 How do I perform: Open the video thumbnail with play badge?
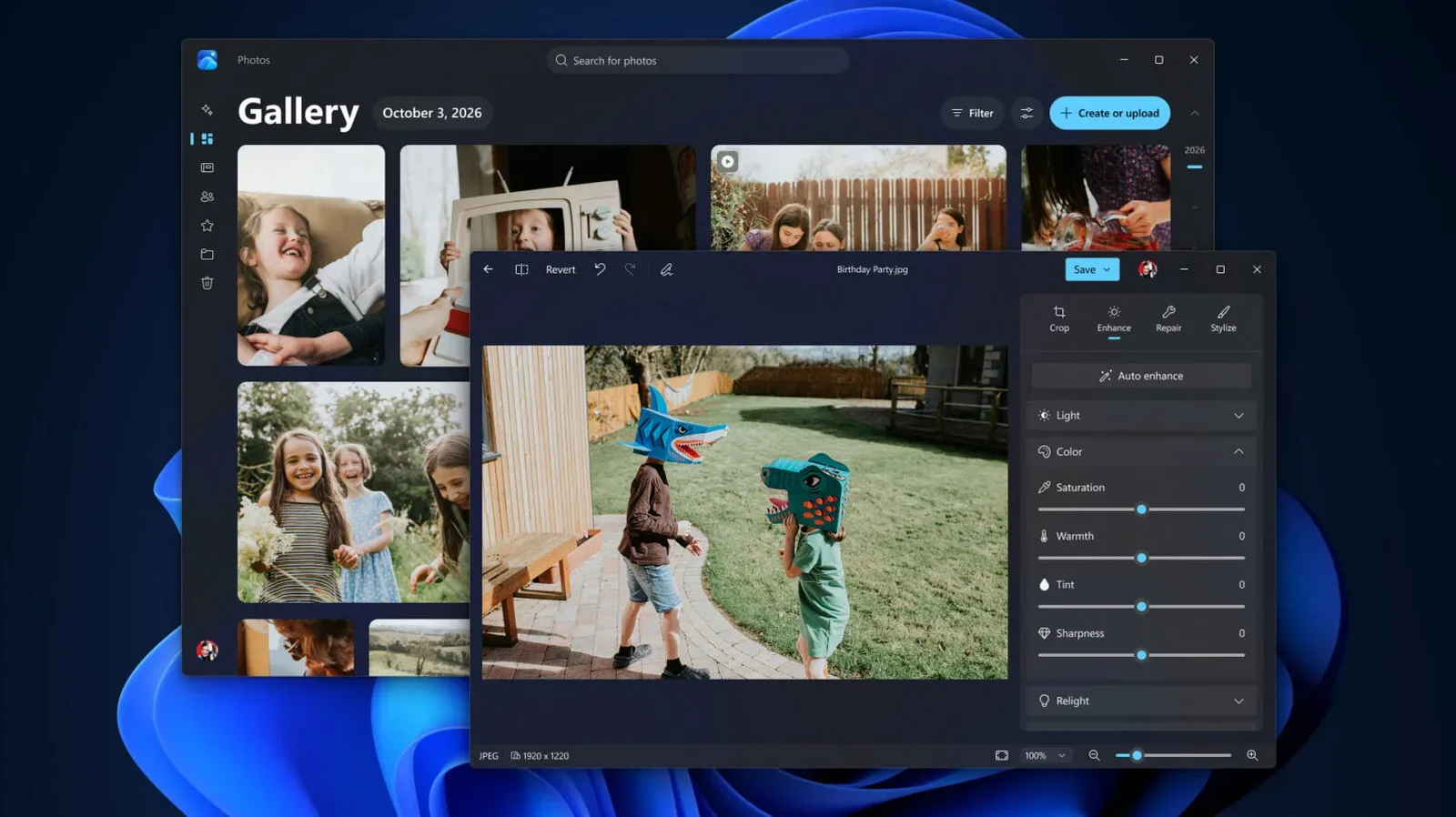(858, 197)
